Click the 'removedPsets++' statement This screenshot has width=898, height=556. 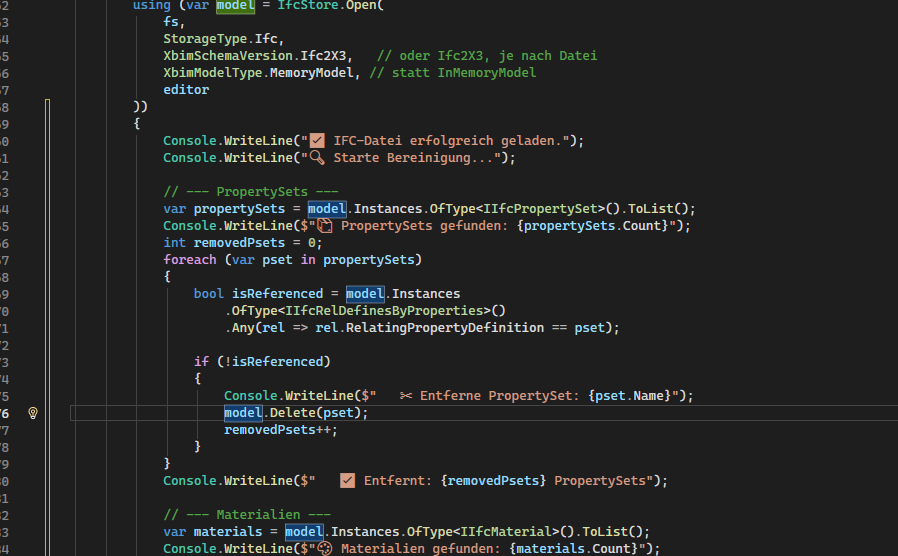coord(280,430)
